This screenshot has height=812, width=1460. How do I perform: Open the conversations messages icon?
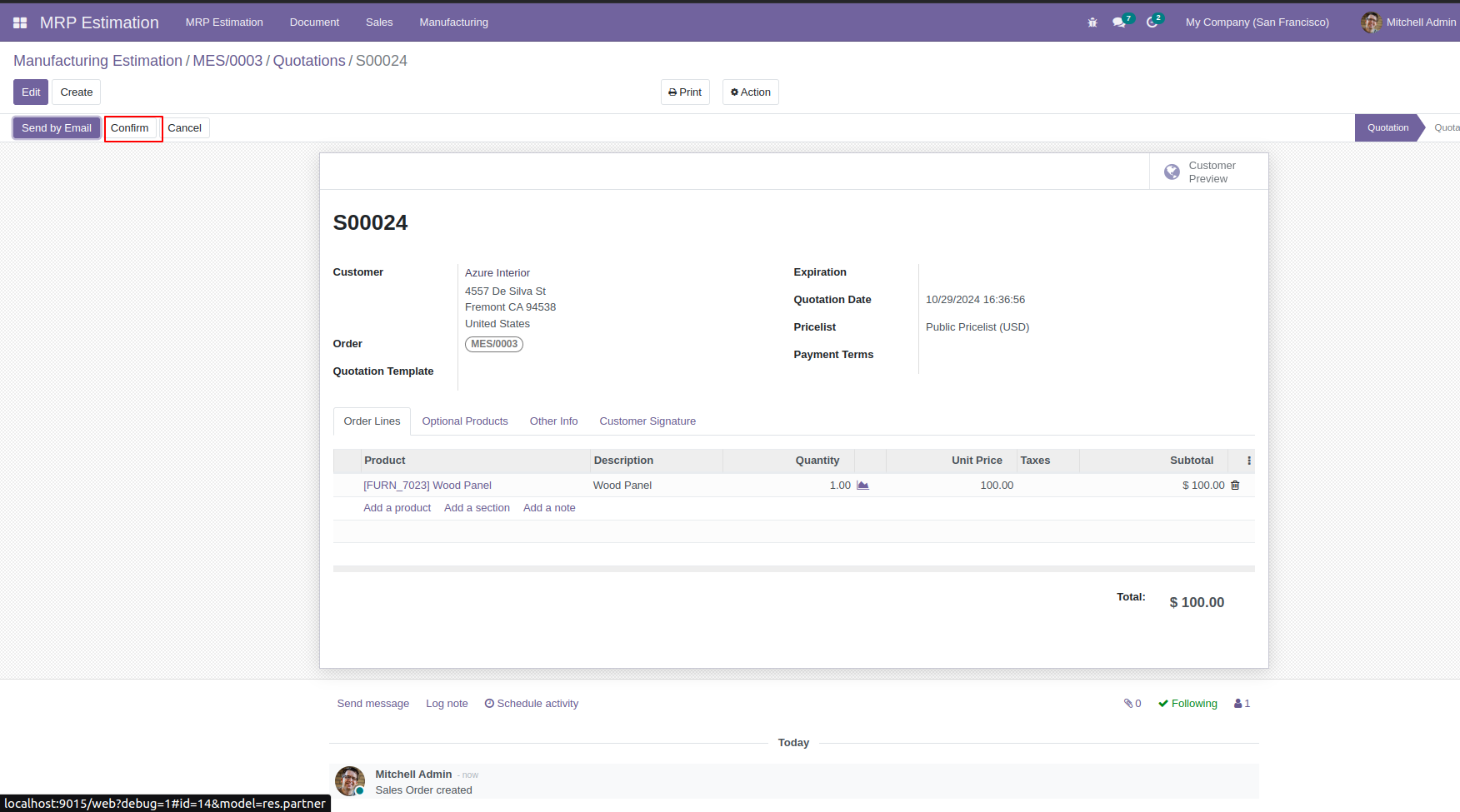tap(1119, 22)
